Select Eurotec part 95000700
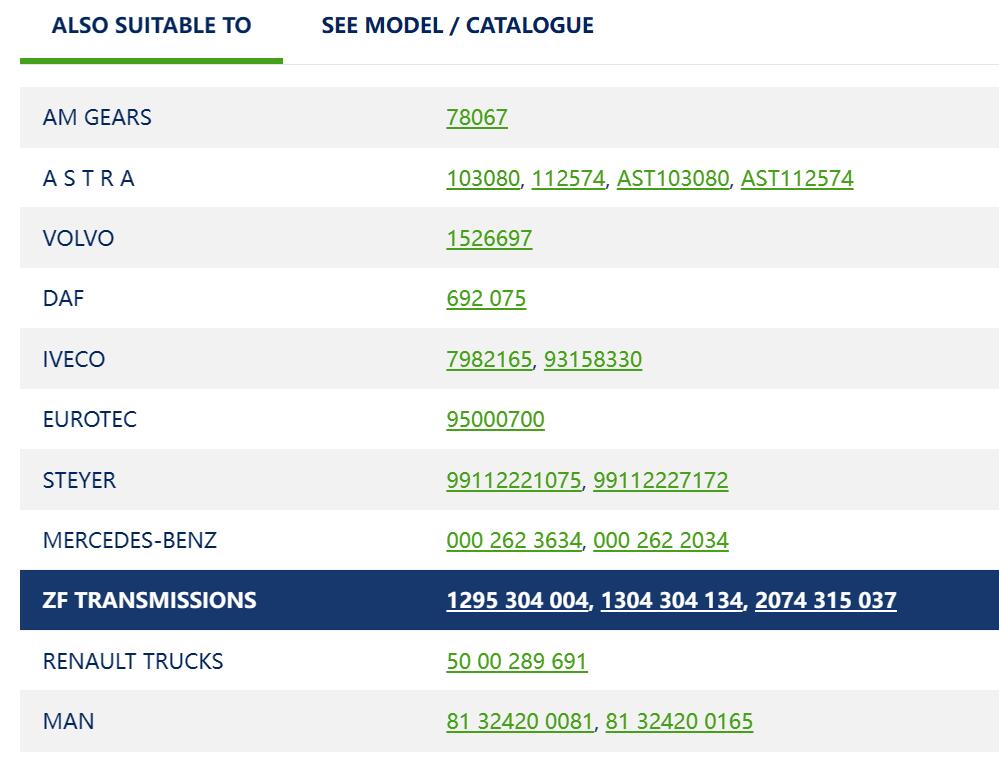 point(495,420)
